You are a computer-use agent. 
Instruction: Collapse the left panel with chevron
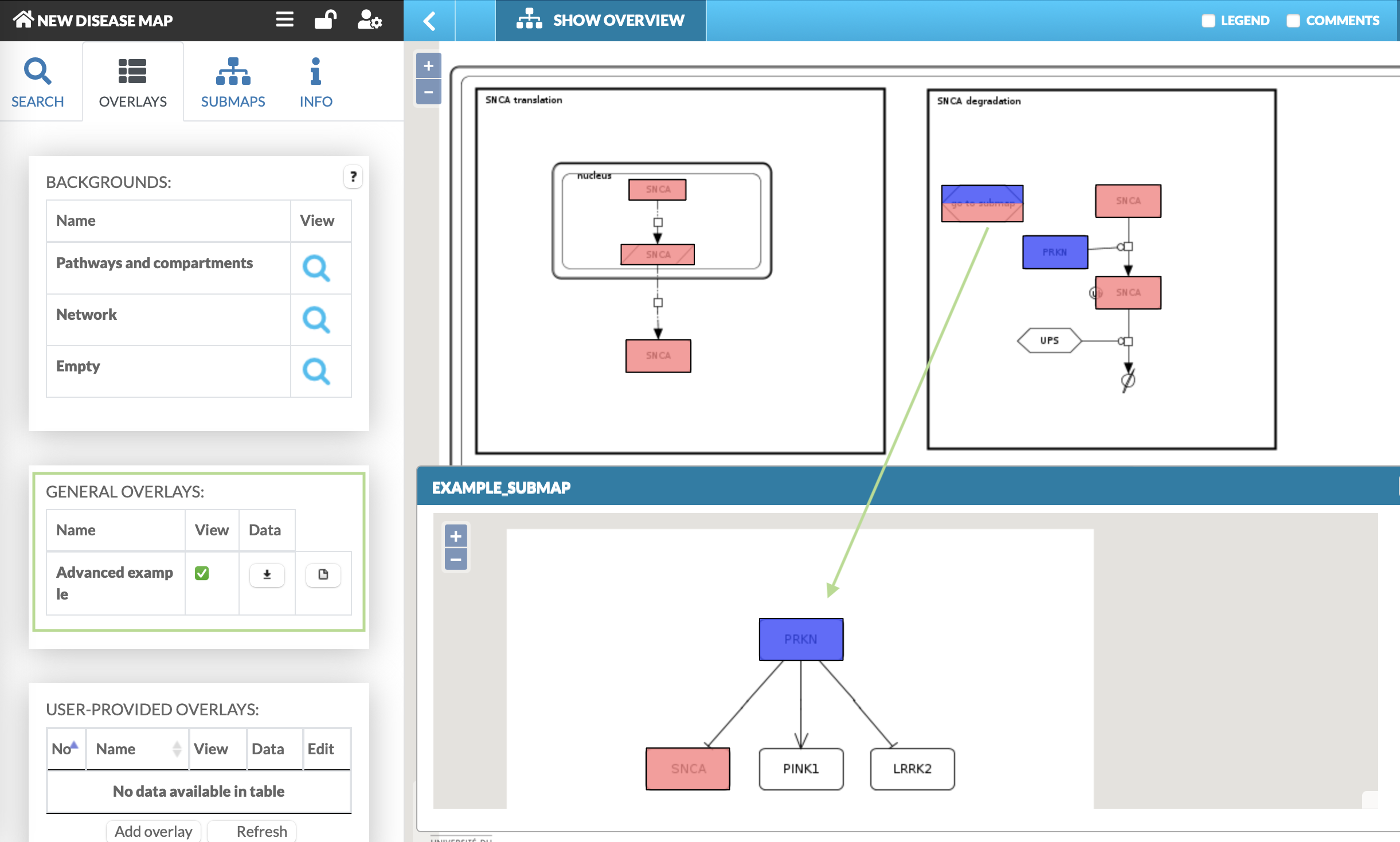point(429,21)
